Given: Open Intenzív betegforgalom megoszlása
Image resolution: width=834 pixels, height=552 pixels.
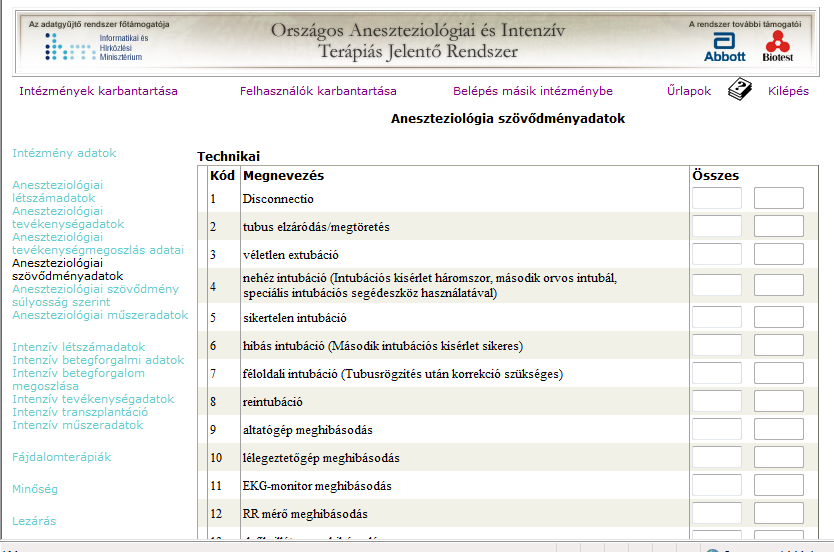Looking at the screenshot, I should (x=78, y=380).
